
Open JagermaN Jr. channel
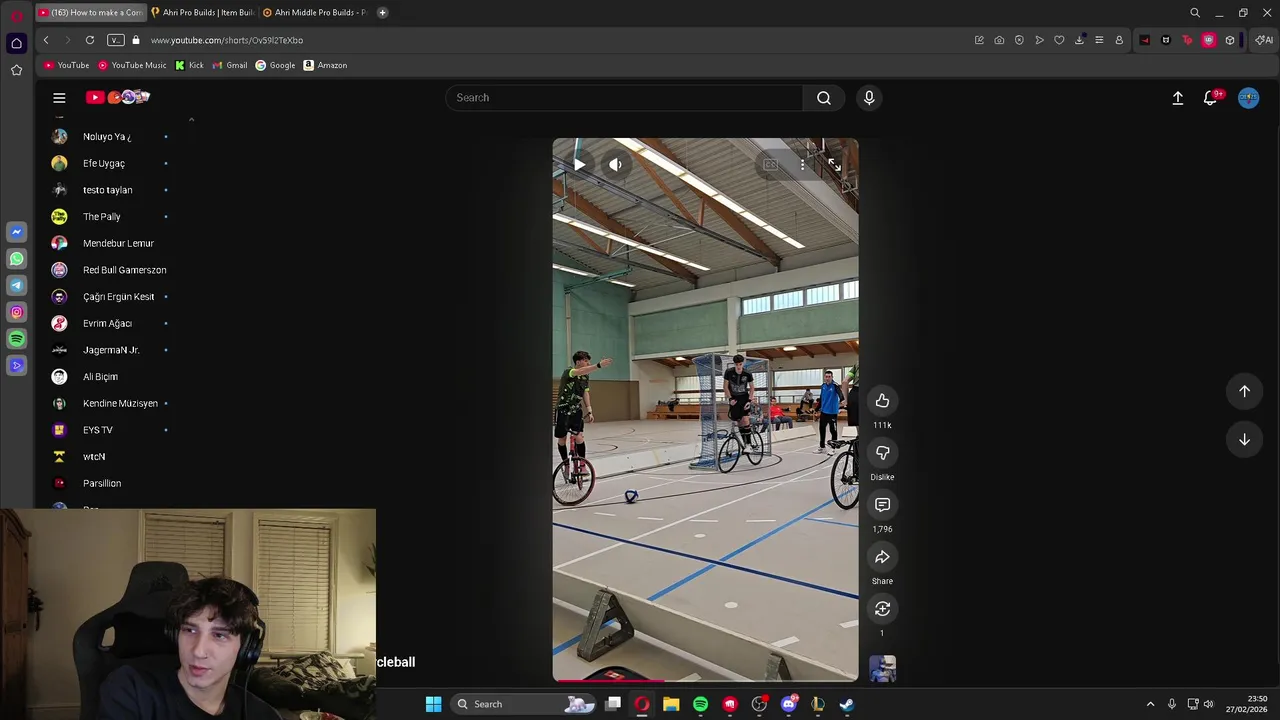pyautogui.click(x=110, y=350)
